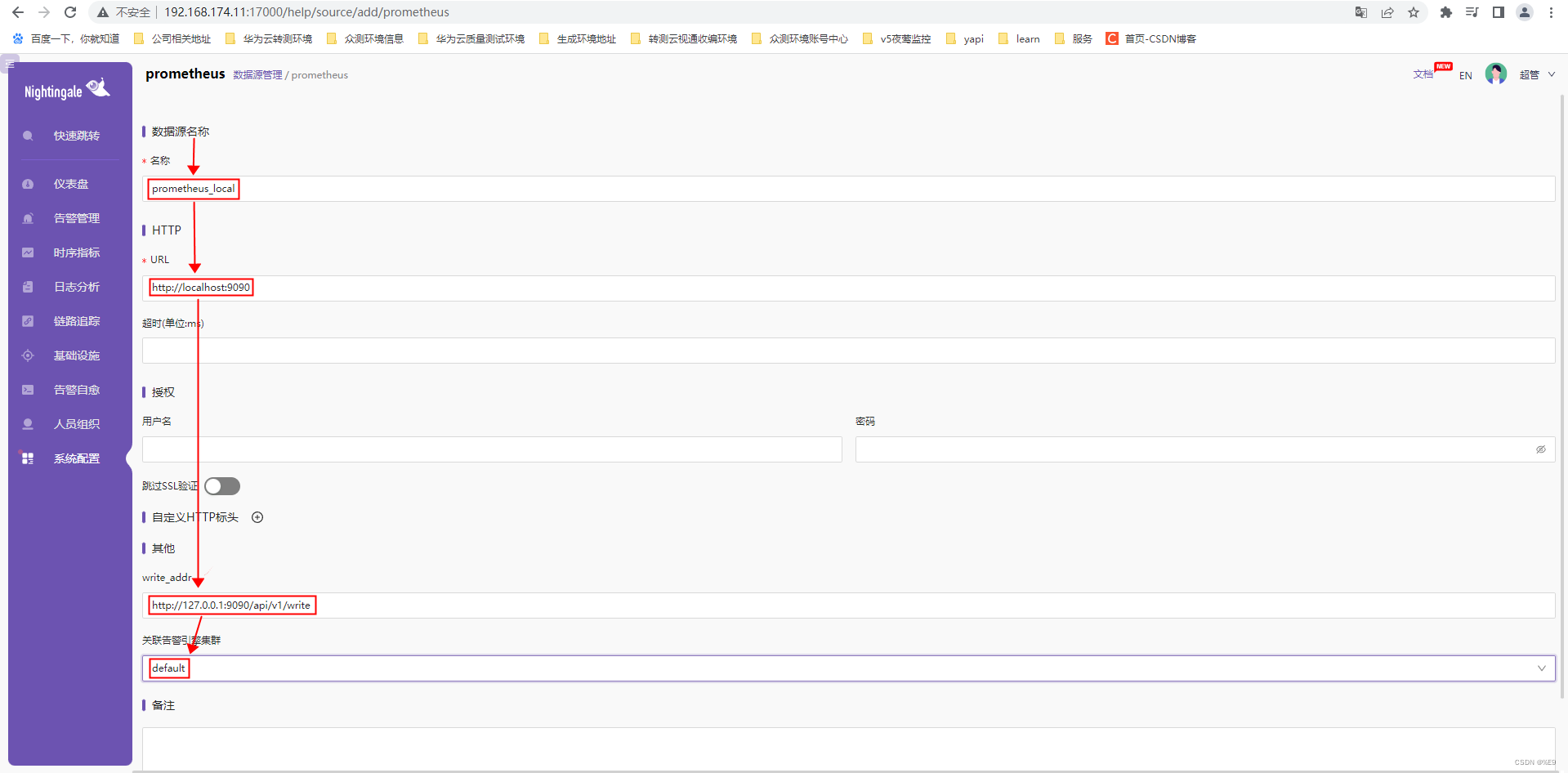Expand the 超管 user dropdown
The width and height of the screenshot is (1568, 773).
pyautogui.click(x=1537, y=74)
